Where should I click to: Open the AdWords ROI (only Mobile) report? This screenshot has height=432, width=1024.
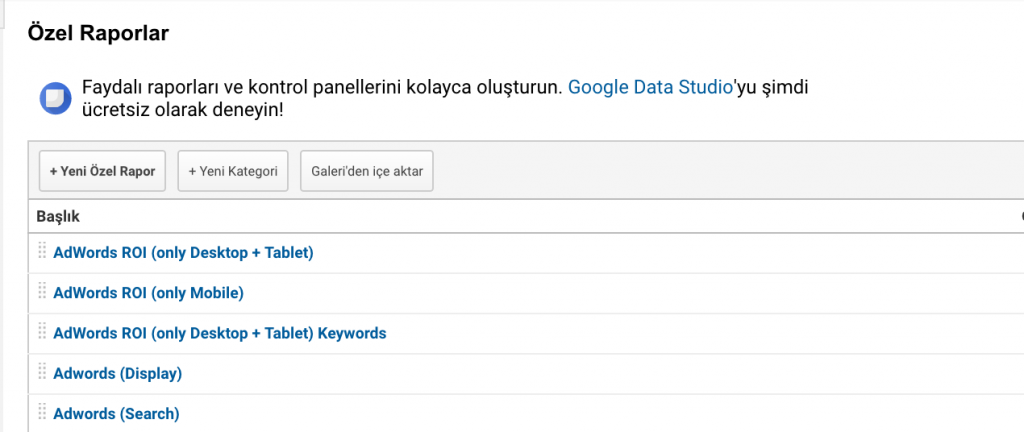tap(148, 293)
